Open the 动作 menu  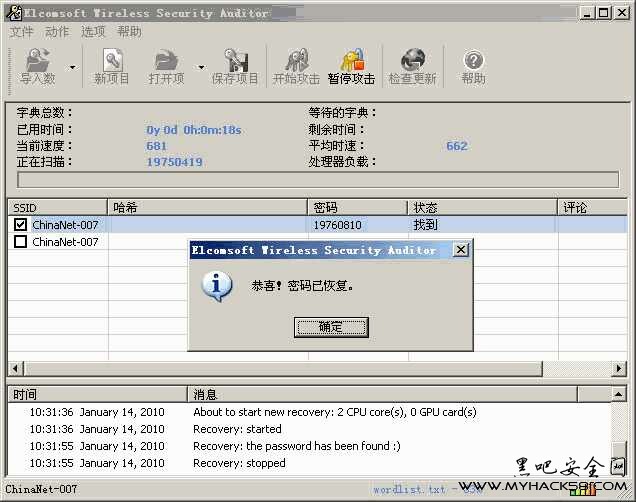57,32
